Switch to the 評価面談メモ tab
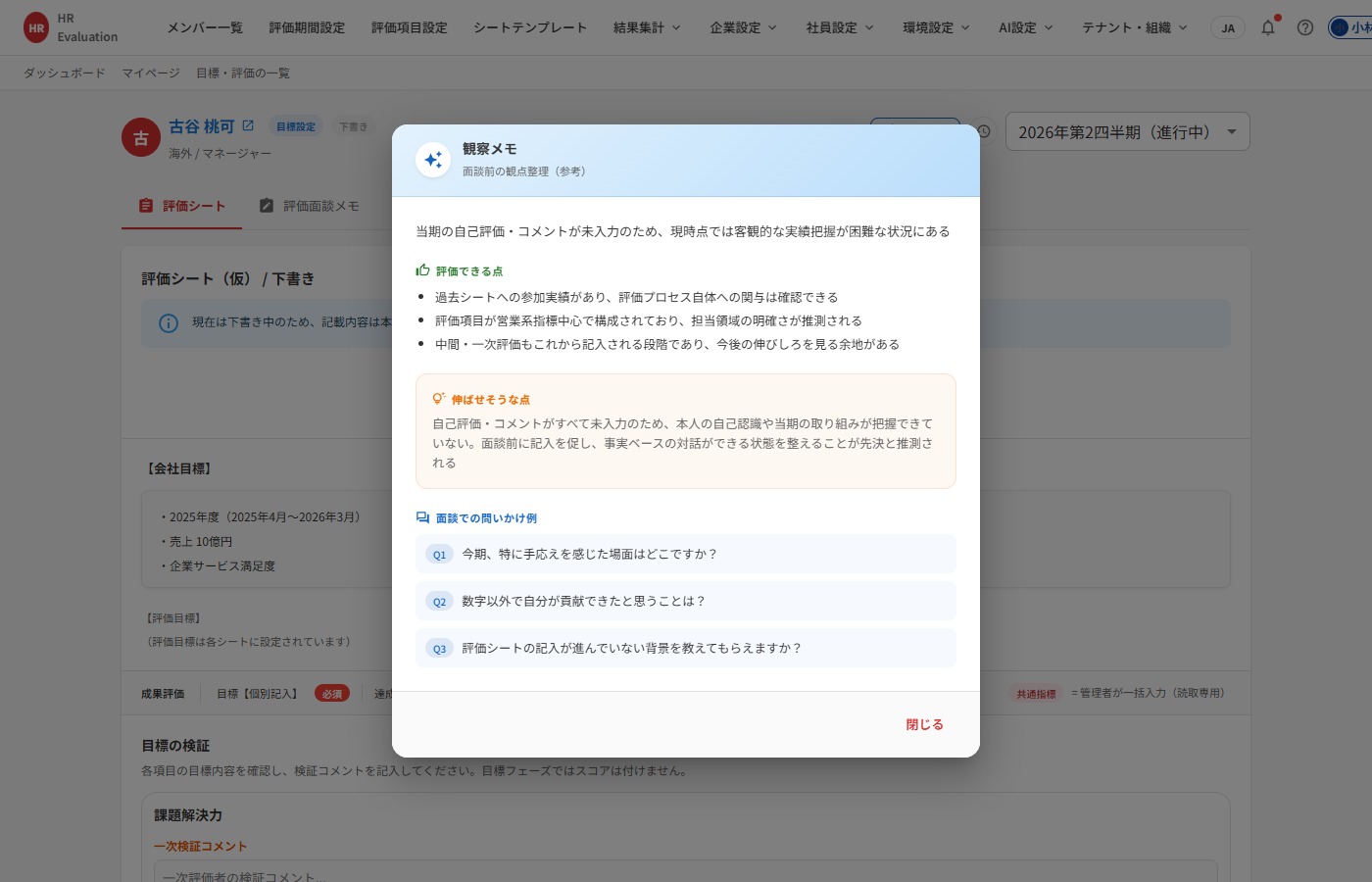This screenshot has width=1372, height=882. tap(310, 206)
